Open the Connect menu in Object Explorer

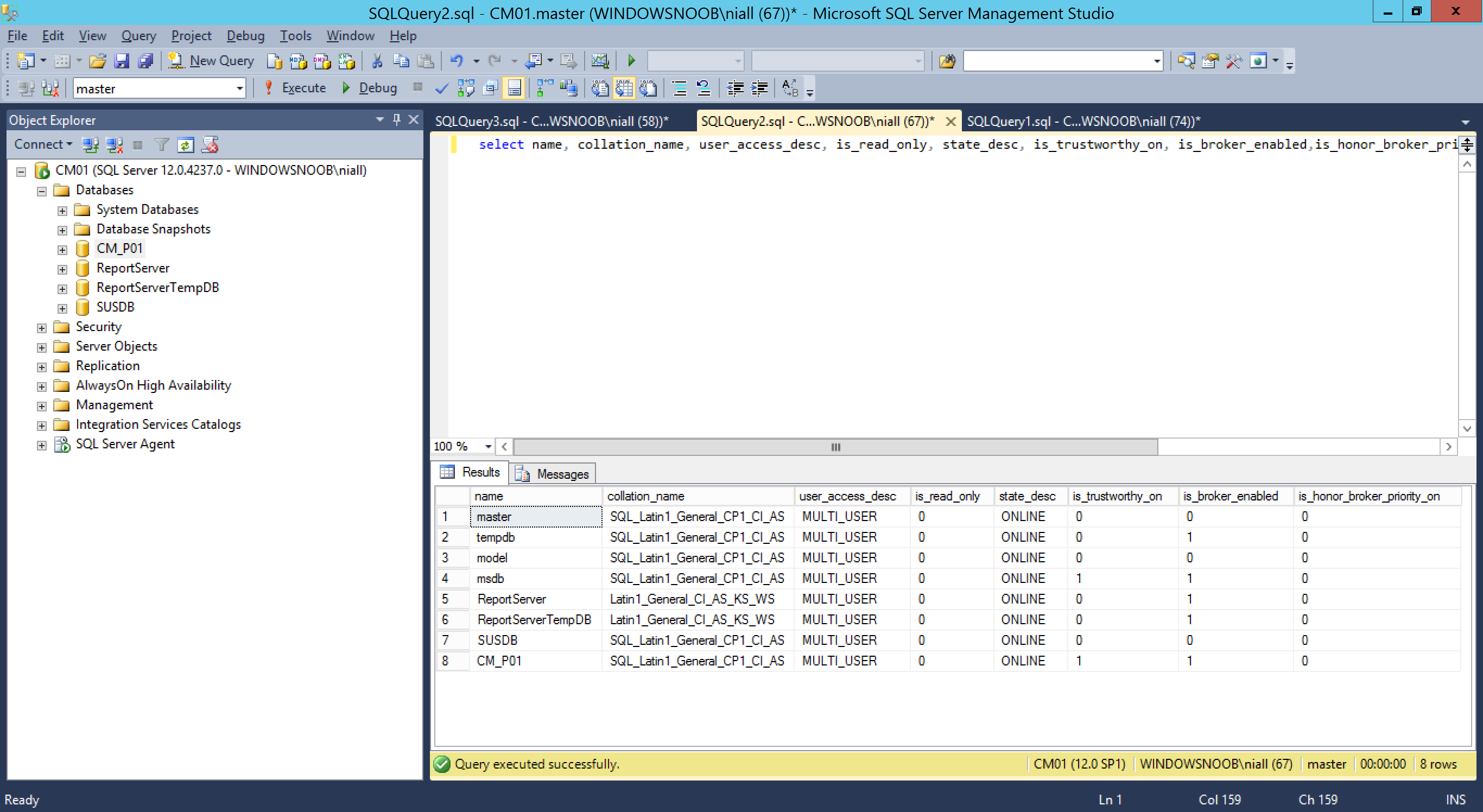[43, 144]
